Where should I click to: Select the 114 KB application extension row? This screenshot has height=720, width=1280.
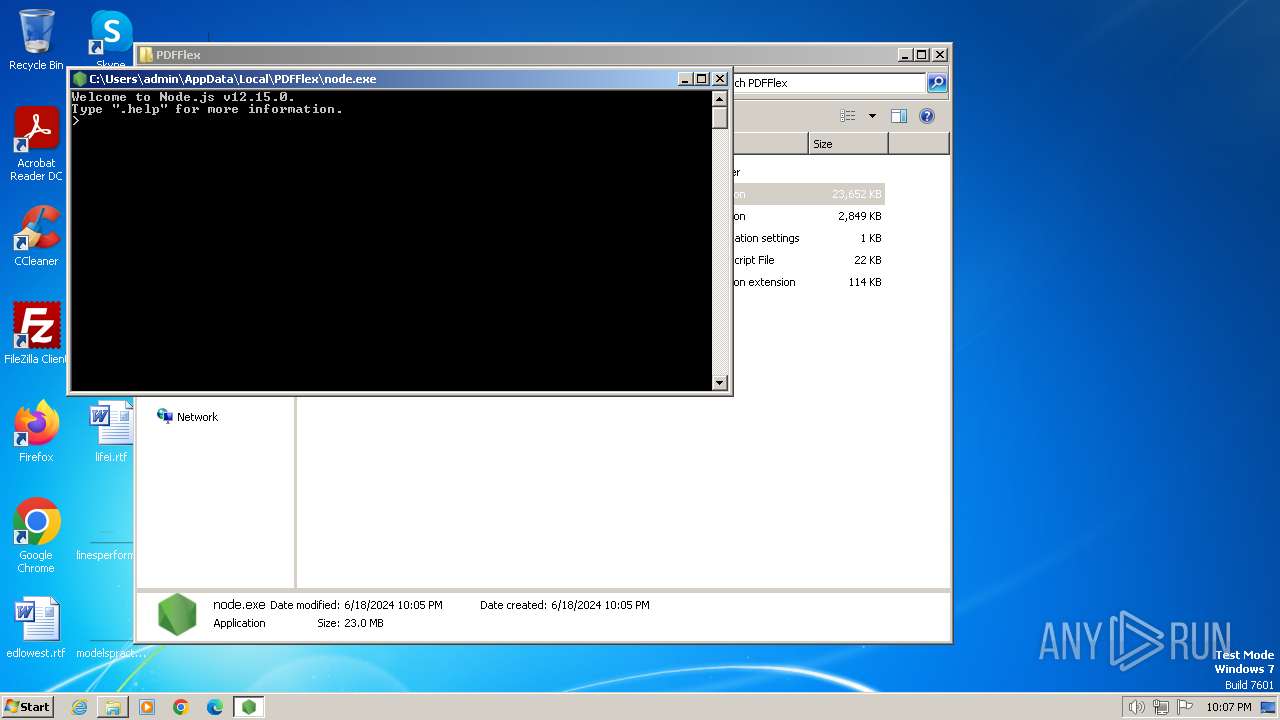pos(808,282)
